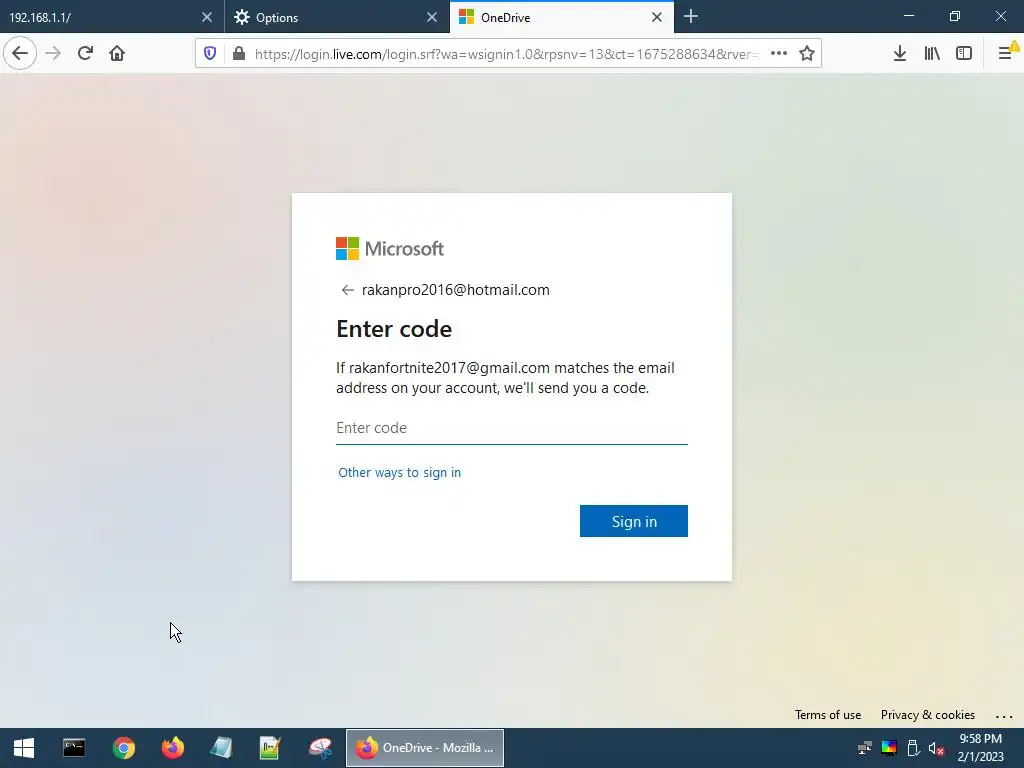
Task: Open Privacy & cookies link
Action: tap(927, 714)
